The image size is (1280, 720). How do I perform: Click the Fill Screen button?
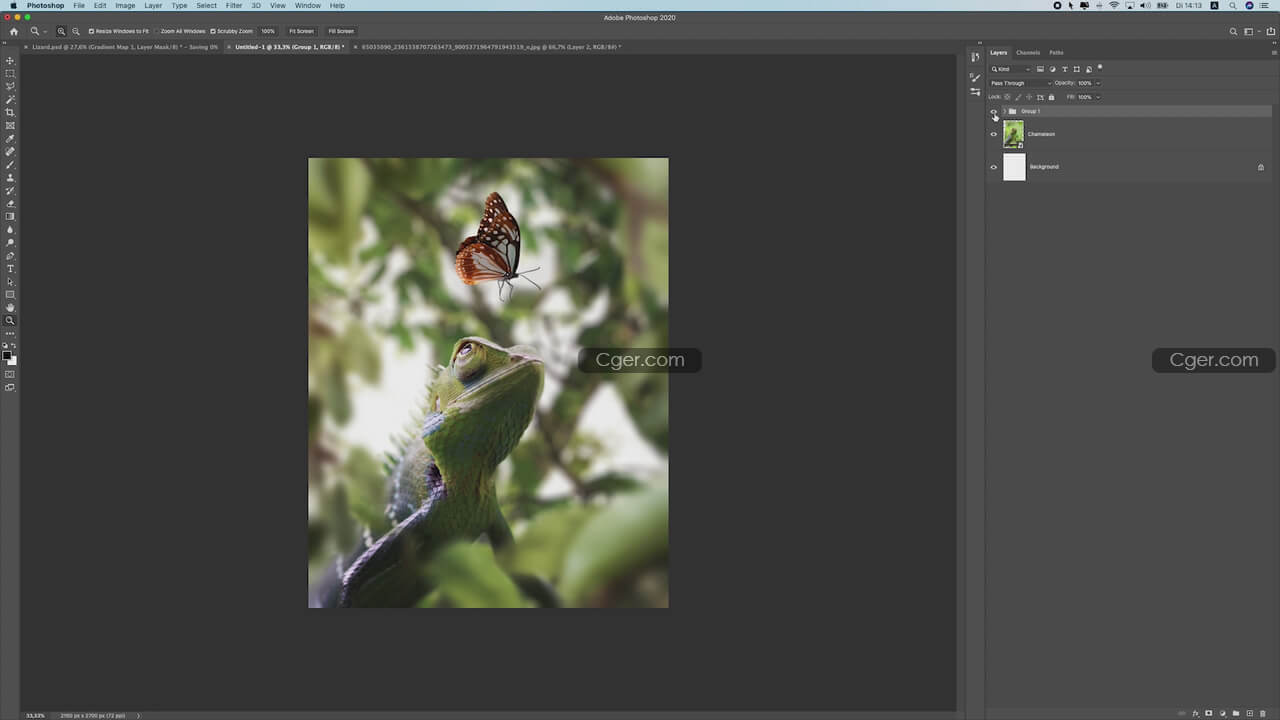click(x=341, y=31)
